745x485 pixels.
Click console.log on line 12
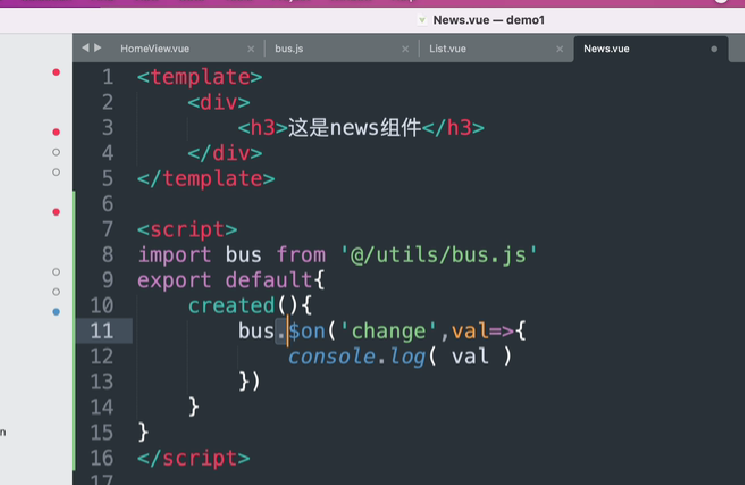click(356, 356)
